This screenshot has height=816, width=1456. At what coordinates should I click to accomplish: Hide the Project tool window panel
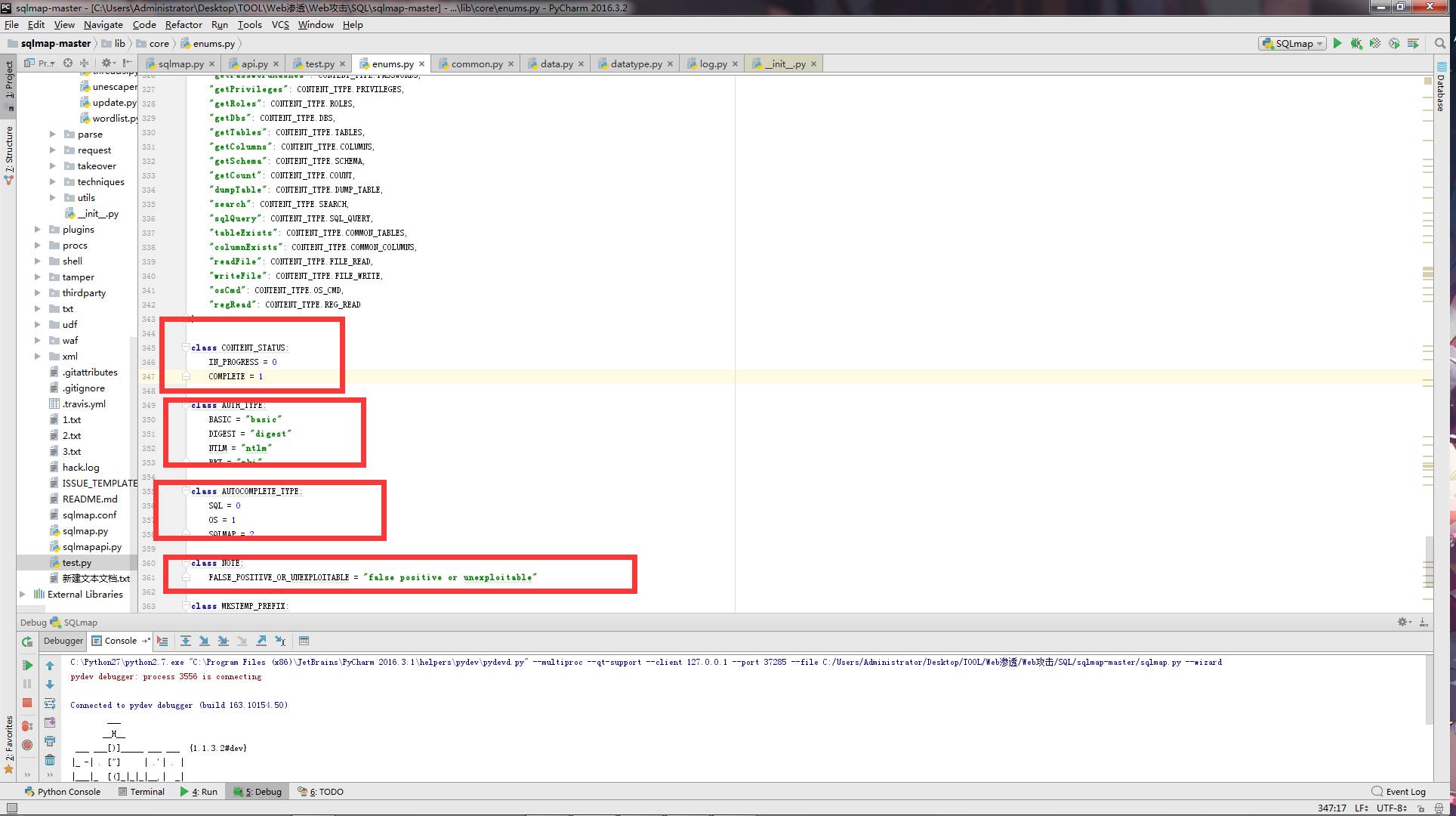tap(127, 63)
